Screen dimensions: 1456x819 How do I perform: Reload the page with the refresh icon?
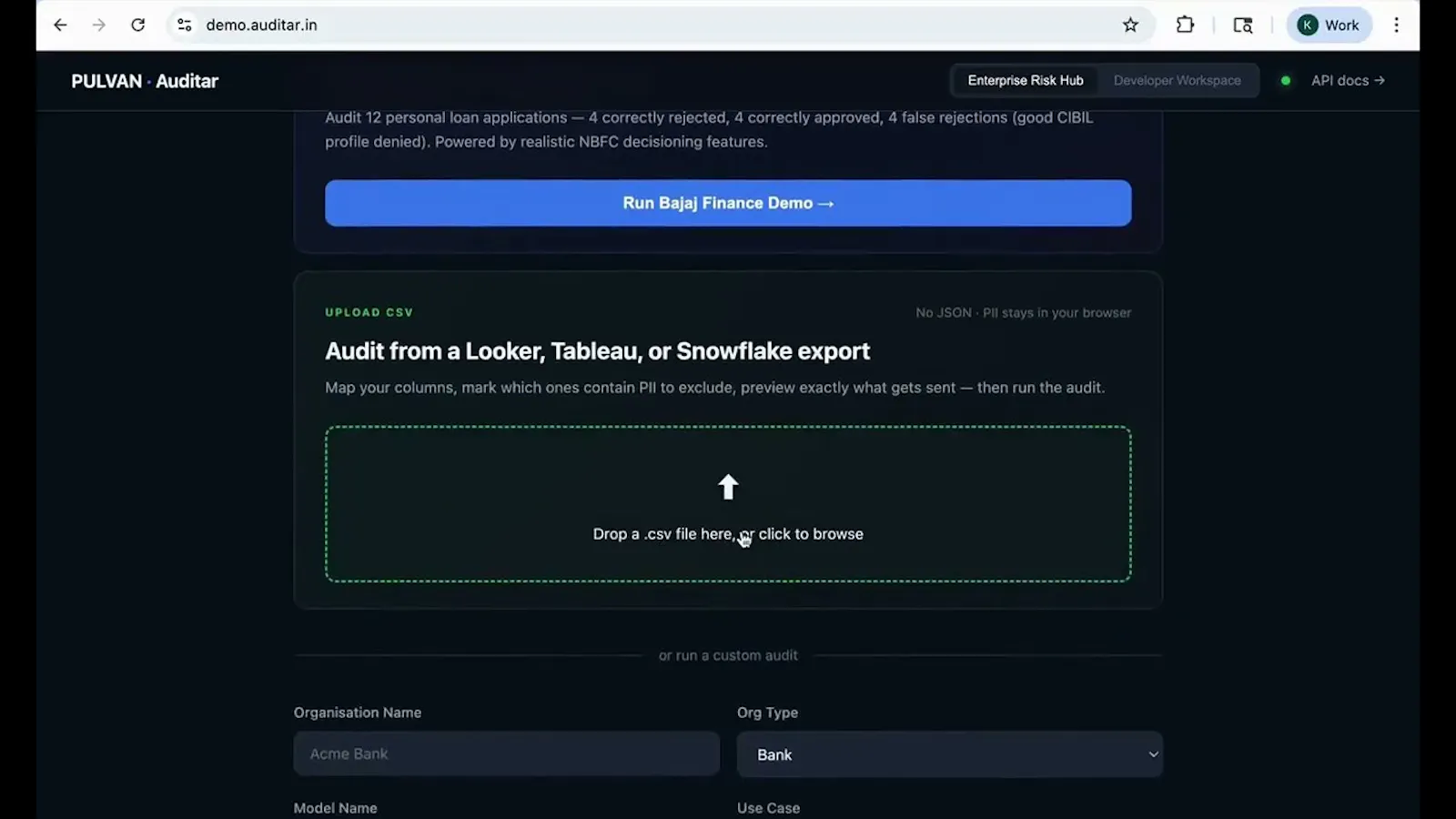coord(137,25)
